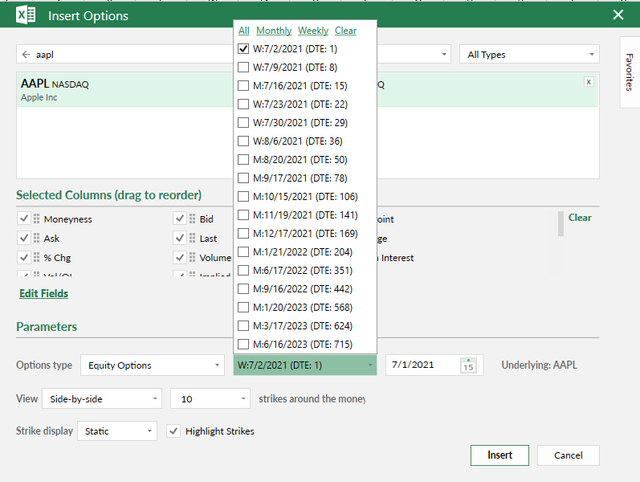Open the dropdown arrow left of All Types
The width and height of the screenshot is (640, 482).
coord(444,54)
